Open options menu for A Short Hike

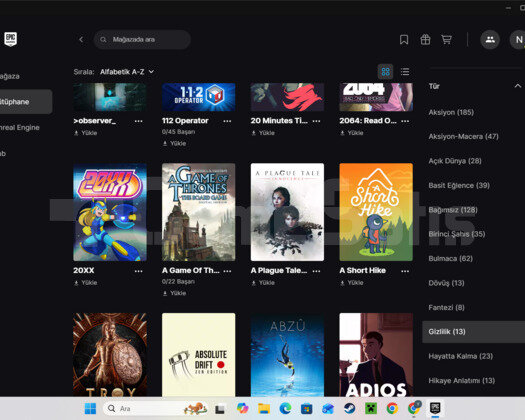click(x=405, y=271)
